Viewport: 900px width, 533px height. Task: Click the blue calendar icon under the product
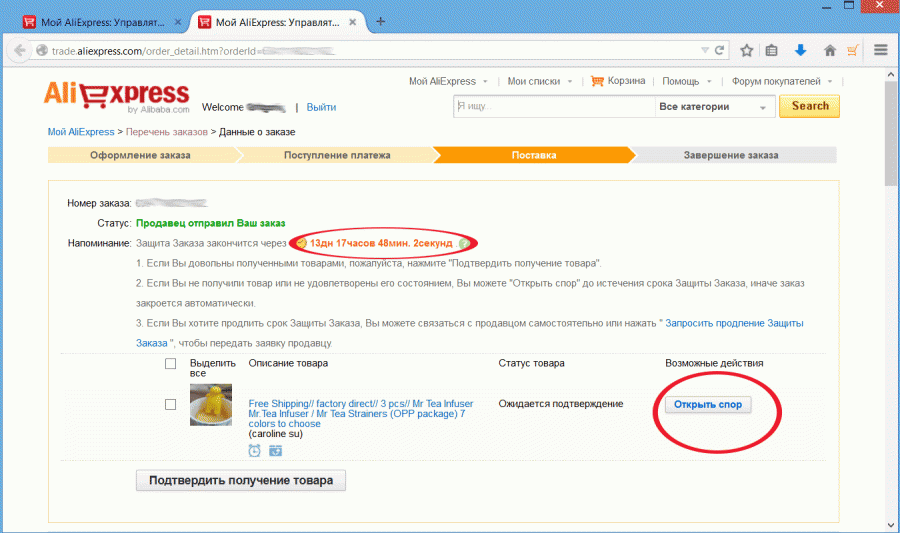[x=276, y=450]
